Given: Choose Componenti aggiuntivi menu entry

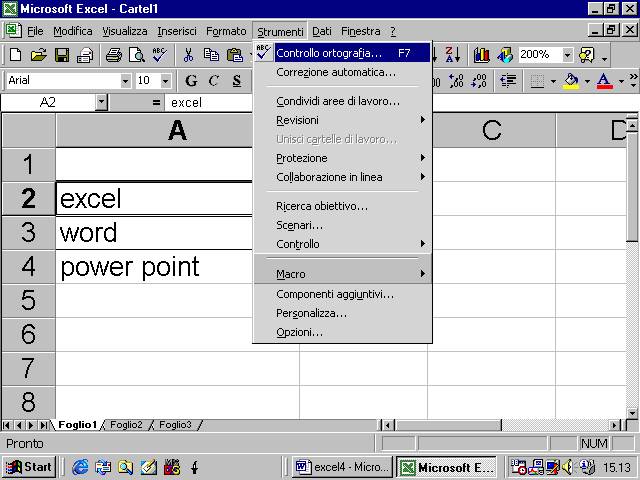Looking at the screenshot, I should tap(342, 294).
